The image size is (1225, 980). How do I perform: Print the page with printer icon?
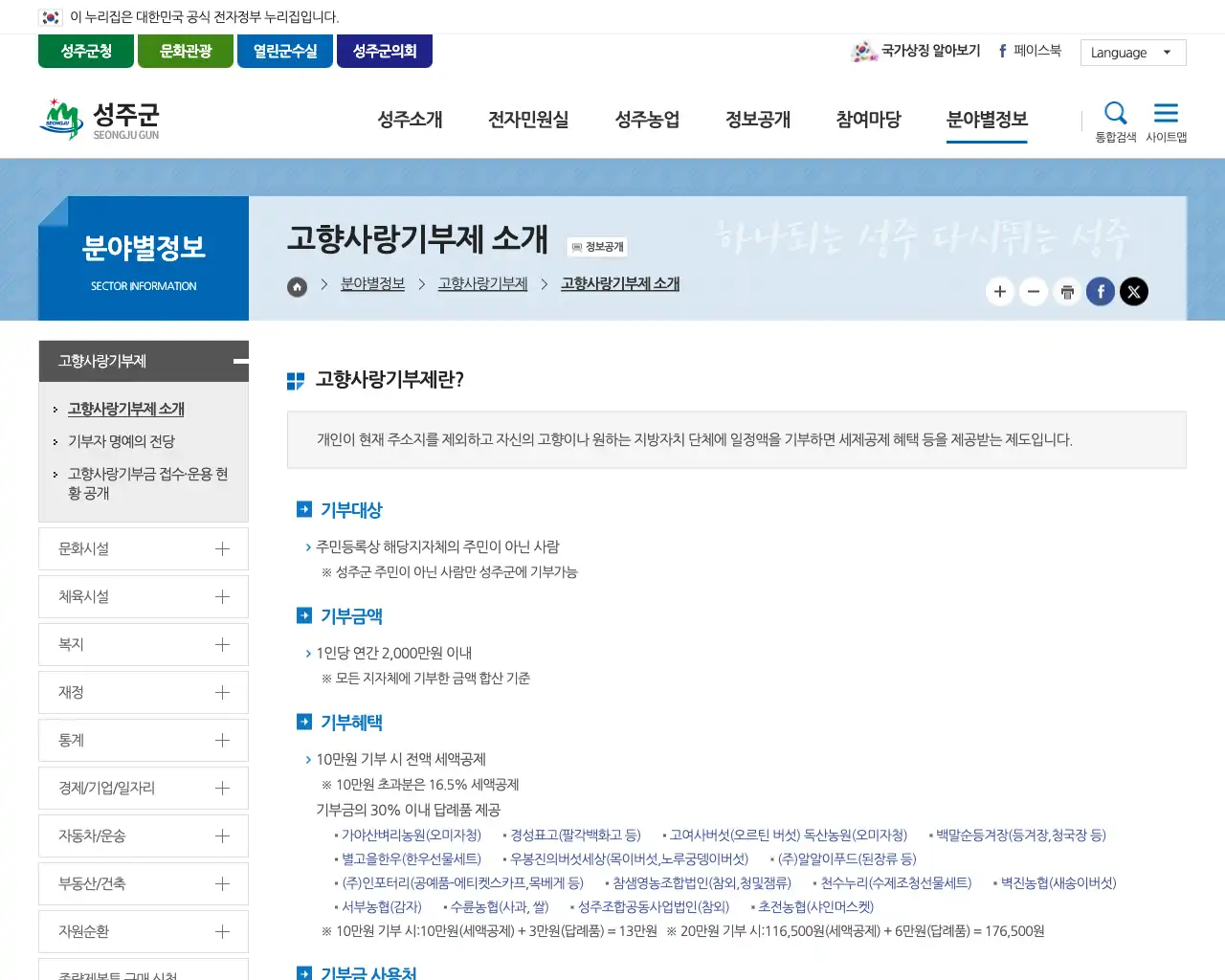coord(1067,292)
